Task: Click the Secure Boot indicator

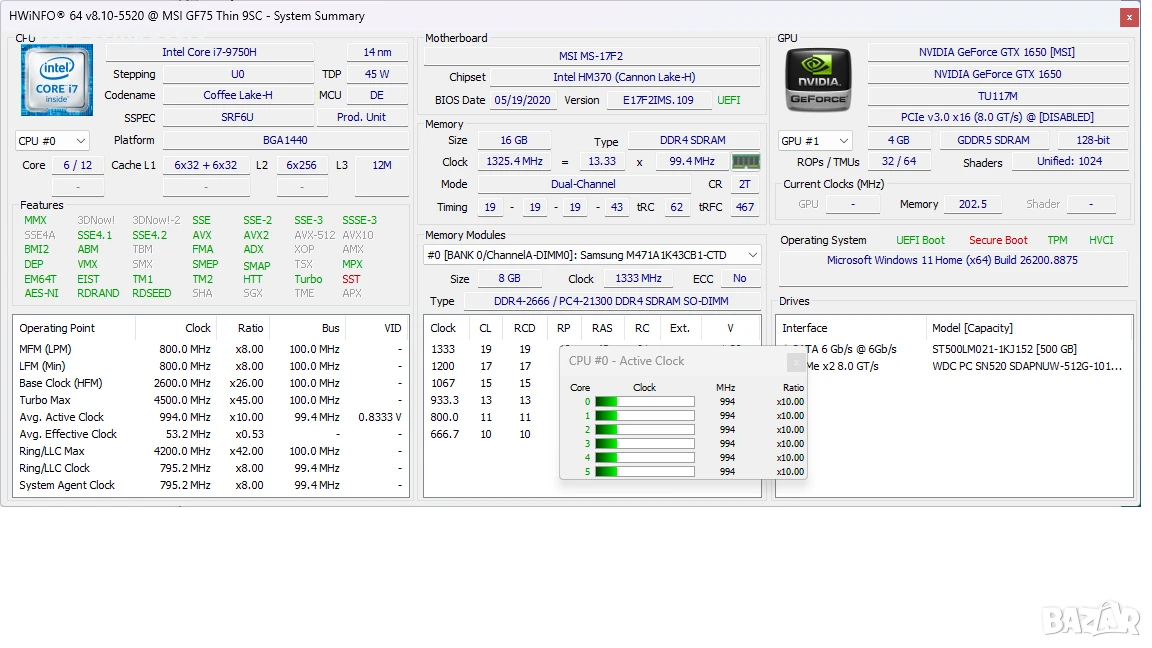Action: [998, 240]
